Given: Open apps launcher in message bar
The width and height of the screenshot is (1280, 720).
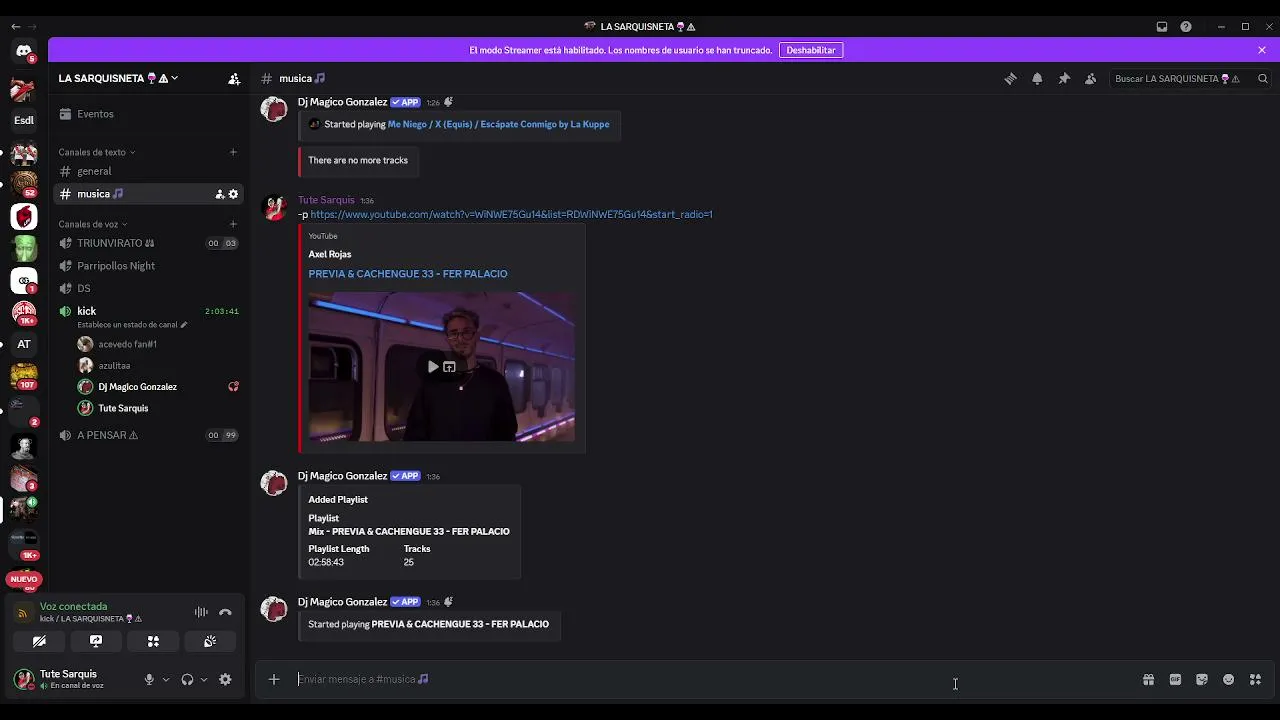Looking at the screenshot, I should [1256, 679].
